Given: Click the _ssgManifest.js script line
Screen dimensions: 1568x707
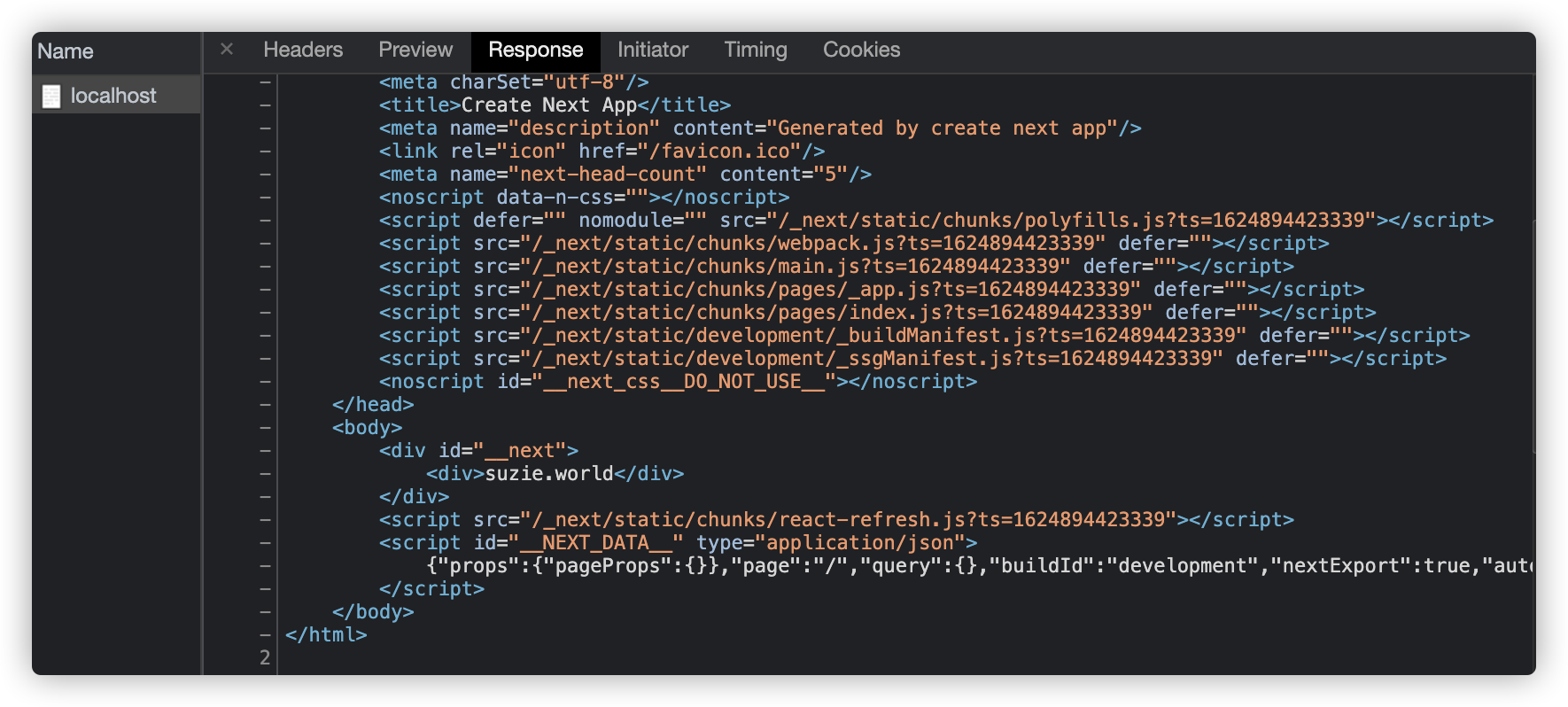Looking at the screenshot, I should (913, 359).
